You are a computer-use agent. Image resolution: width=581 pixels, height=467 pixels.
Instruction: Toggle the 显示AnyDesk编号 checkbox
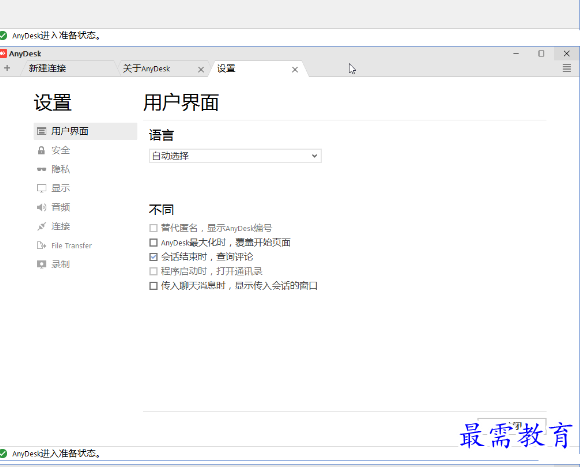click(153, 228)
